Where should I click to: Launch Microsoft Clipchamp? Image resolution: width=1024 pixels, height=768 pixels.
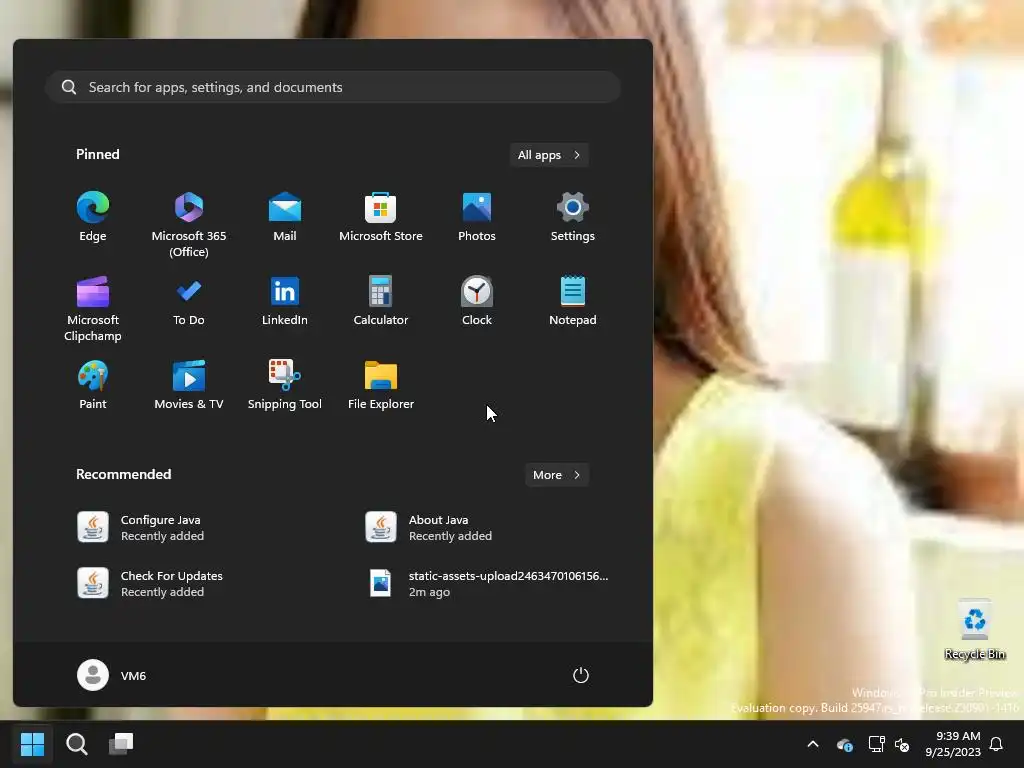93,309
